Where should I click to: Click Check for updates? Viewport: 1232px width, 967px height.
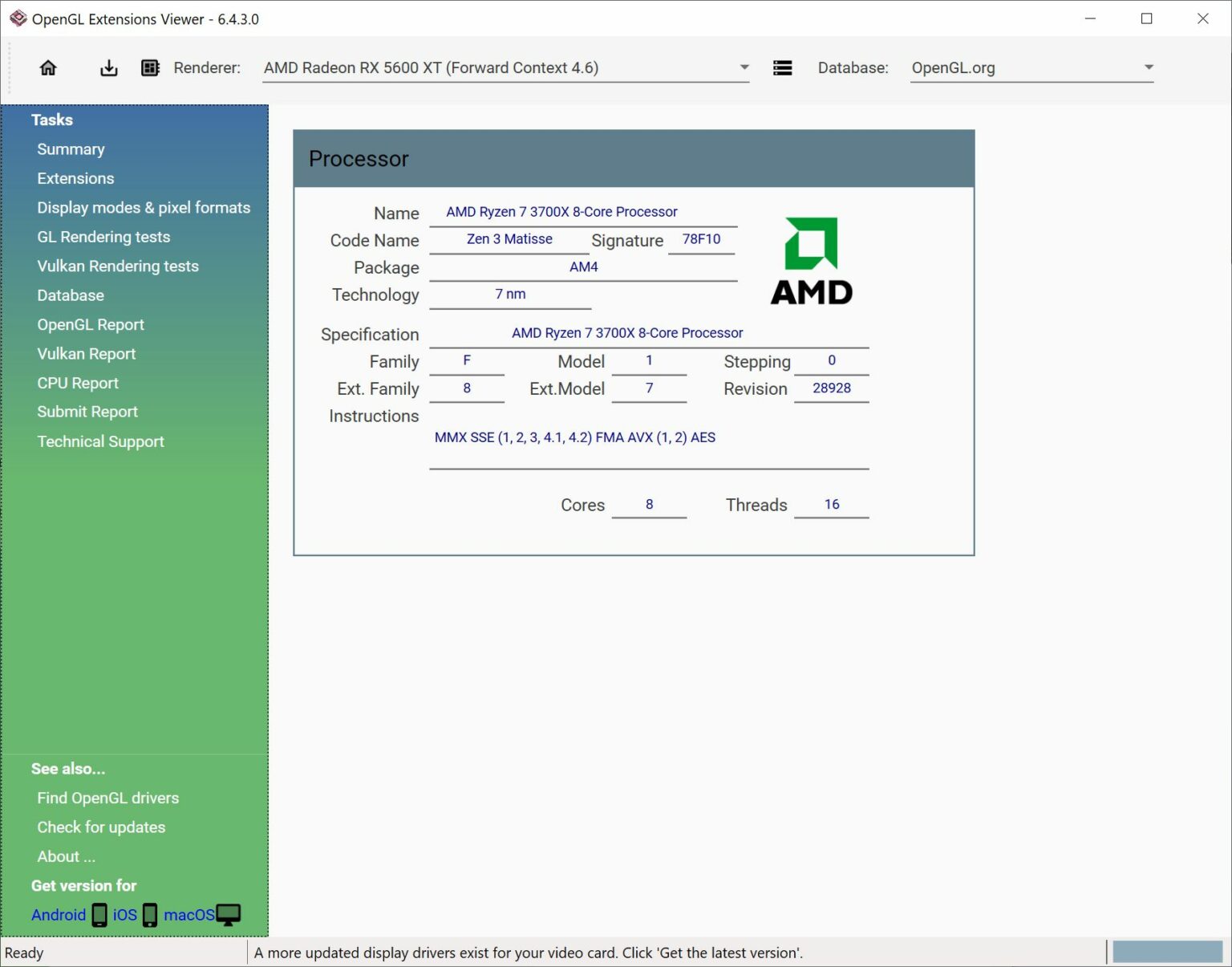101,827
